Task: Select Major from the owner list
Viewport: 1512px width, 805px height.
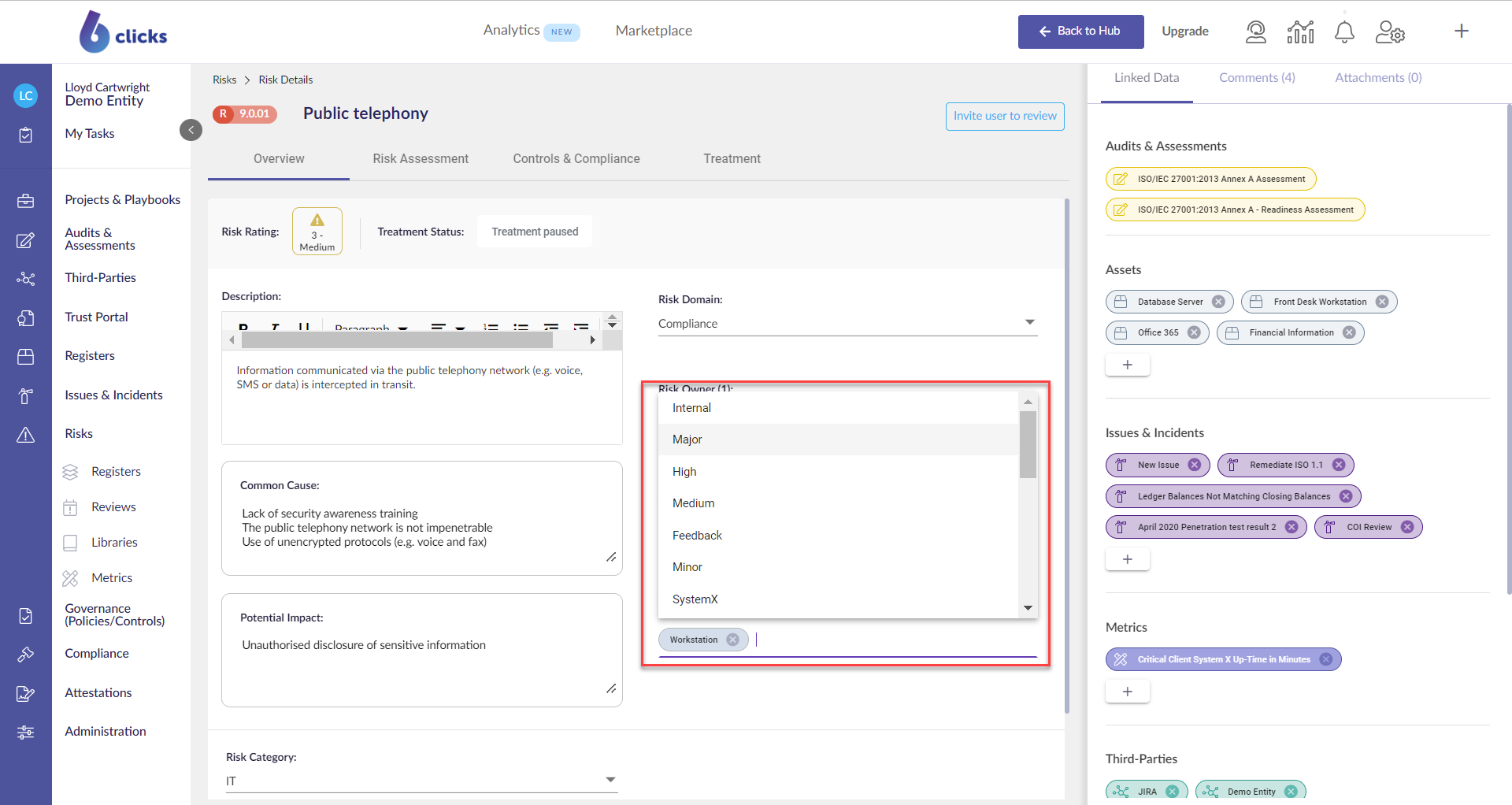Action: [x=838, y=440]
